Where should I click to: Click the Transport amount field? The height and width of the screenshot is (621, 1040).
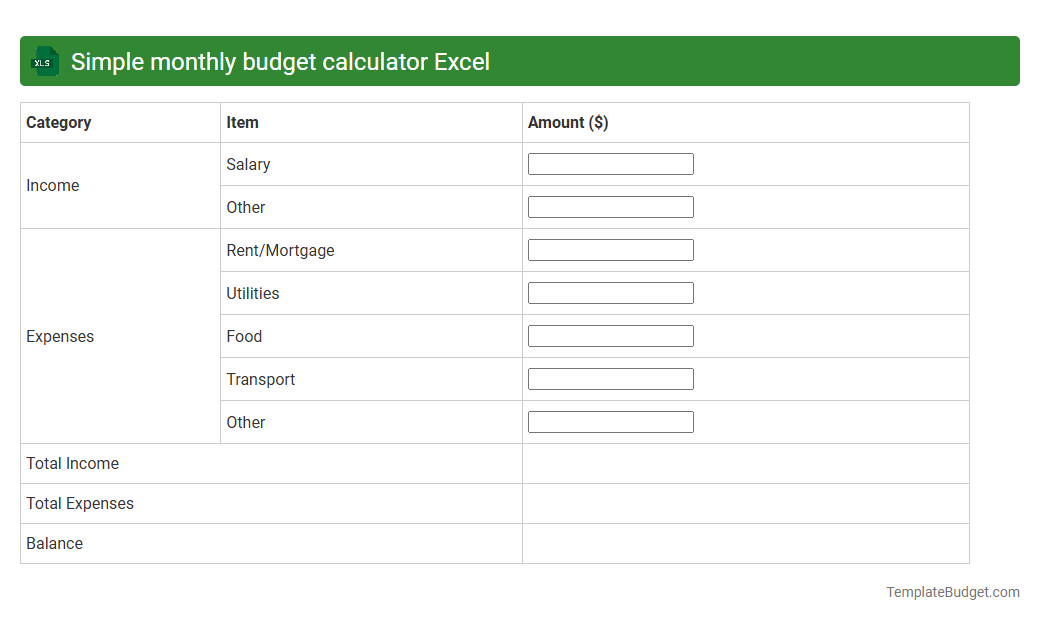click(610, 378)
